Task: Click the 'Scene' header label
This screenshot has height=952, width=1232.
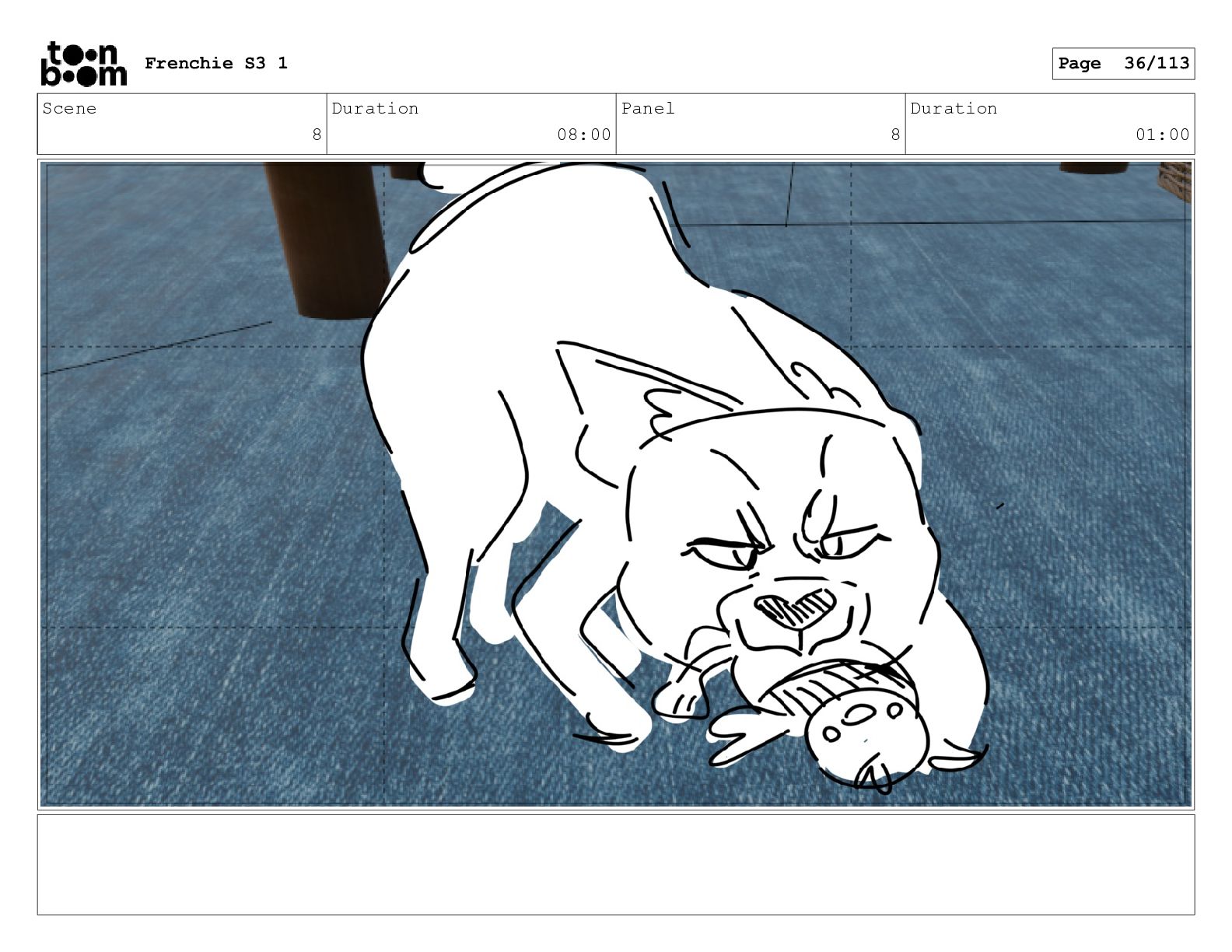Action: pyautogui.click(x=69, y=109)
